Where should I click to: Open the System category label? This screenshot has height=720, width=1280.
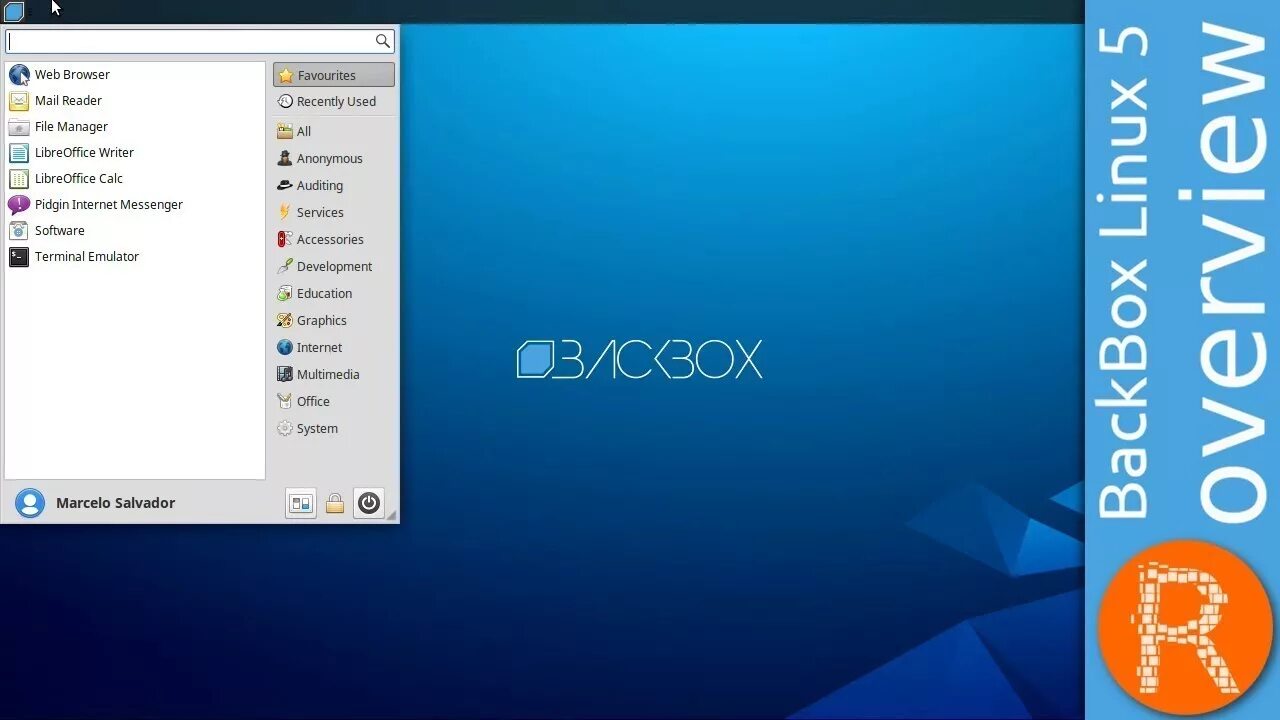[317, 429]
